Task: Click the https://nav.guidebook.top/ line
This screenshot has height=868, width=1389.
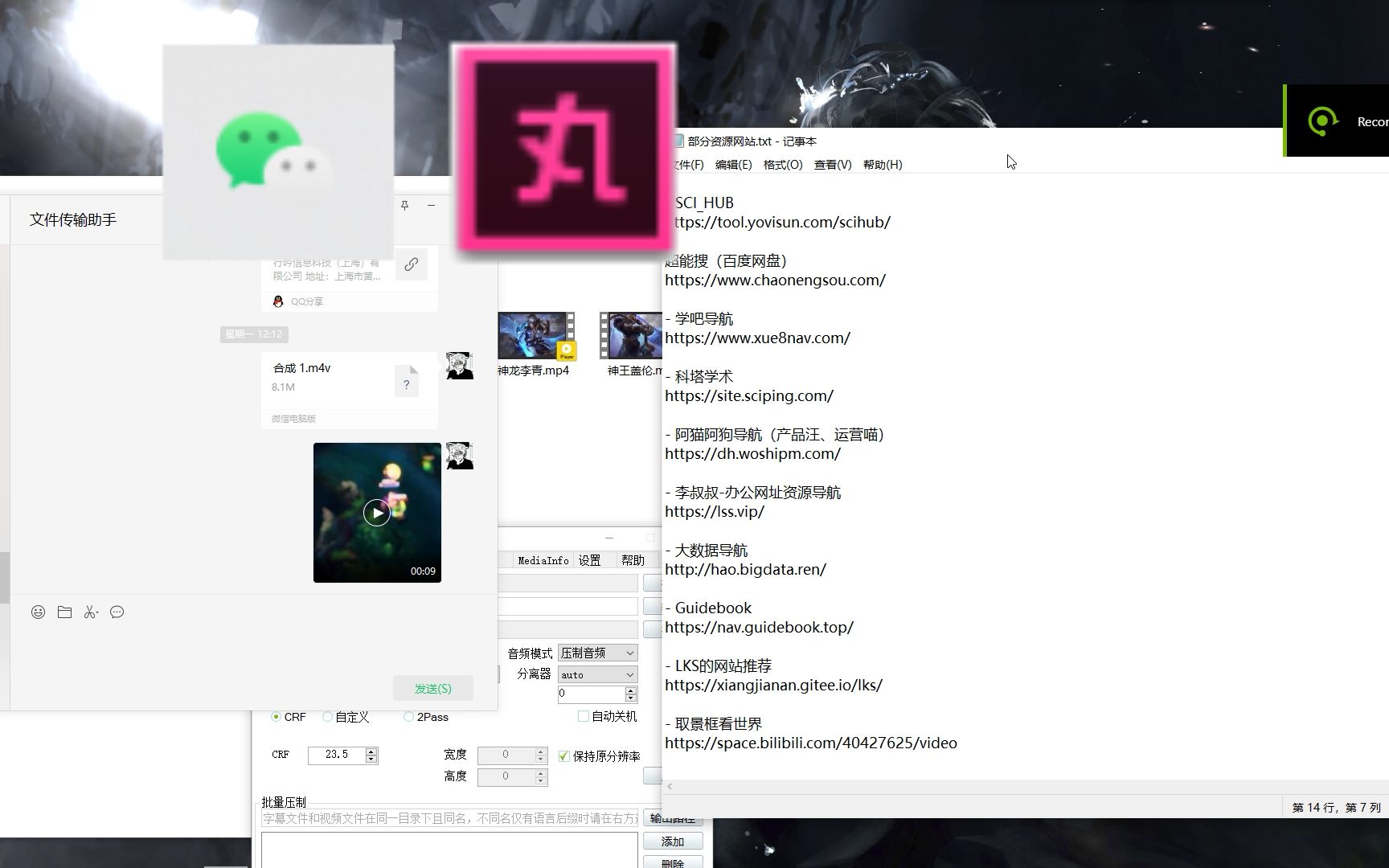Action: tap(760, 628)
